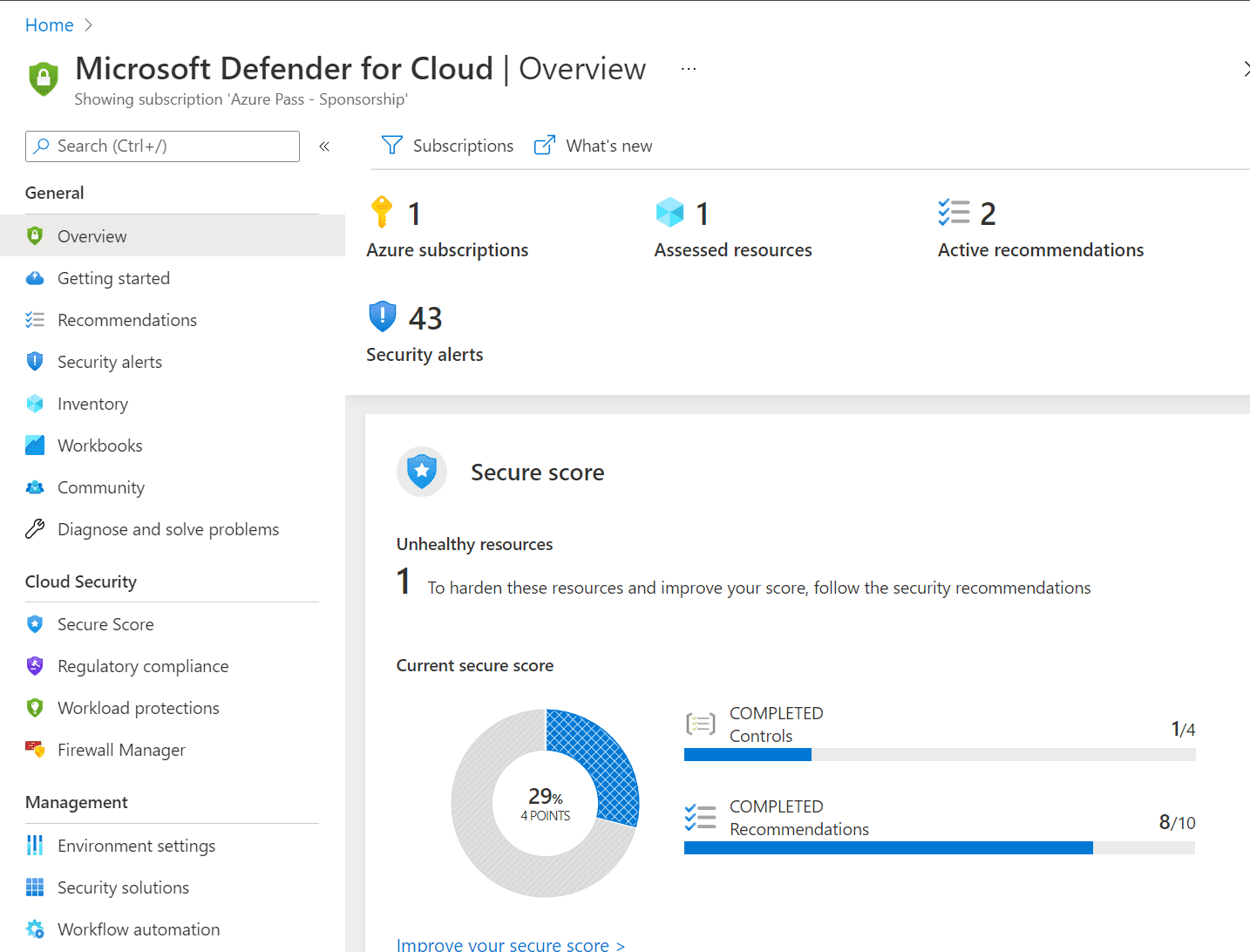
Task: Collapse the sidebar with the double chevron
Action: click(x=324, y=146)
